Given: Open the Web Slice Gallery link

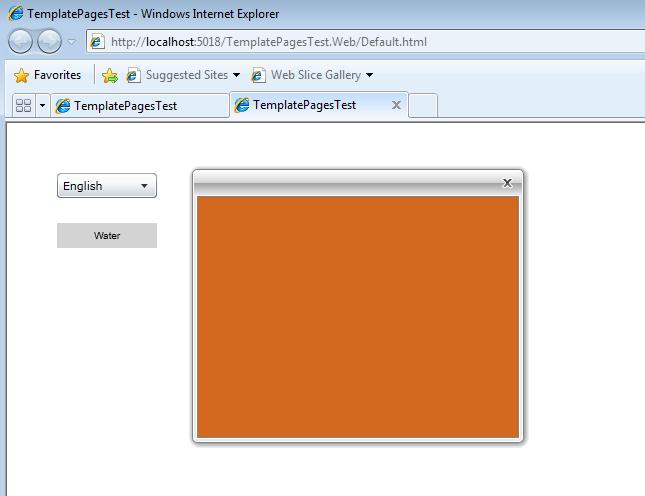Looking at the screenshot, I should (314, 75).
